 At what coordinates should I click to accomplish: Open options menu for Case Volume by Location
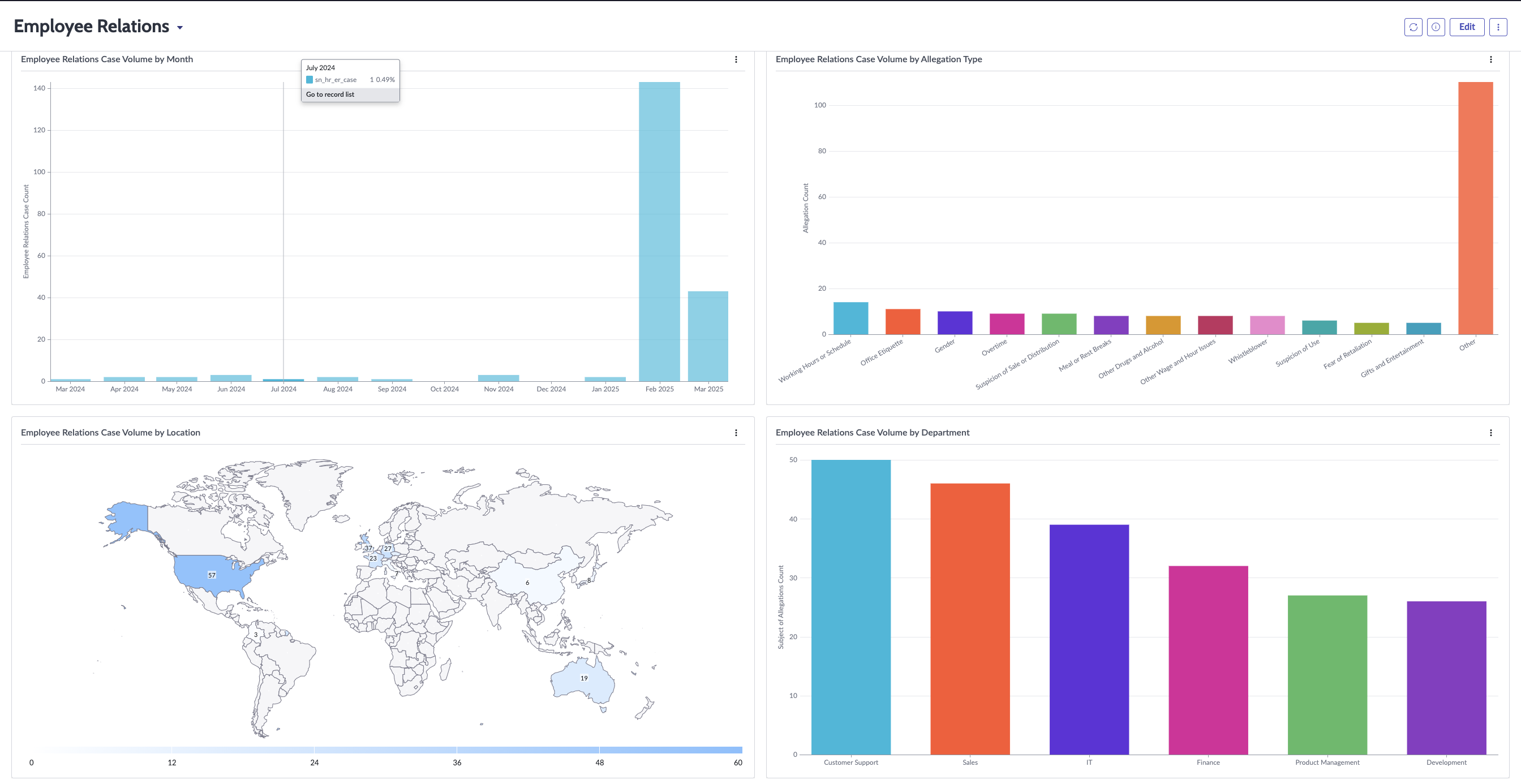tap(736, 433)
